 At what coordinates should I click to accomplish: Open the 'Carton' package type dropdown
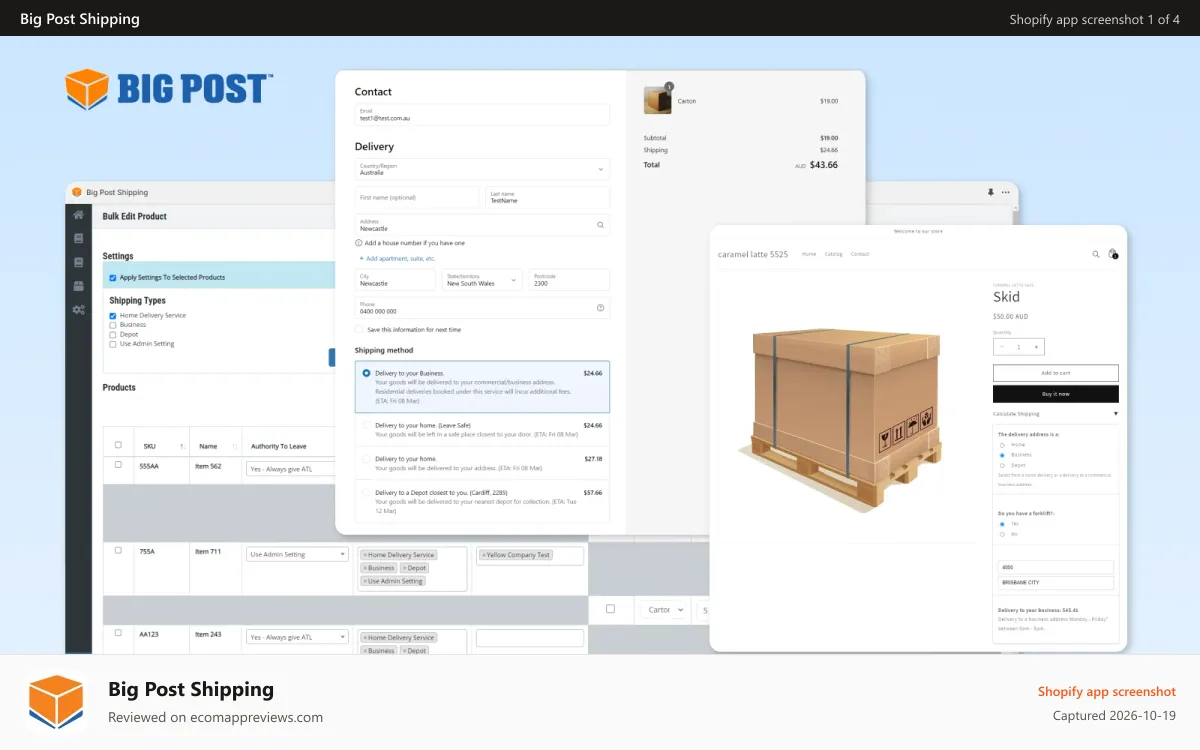point(665,609)
